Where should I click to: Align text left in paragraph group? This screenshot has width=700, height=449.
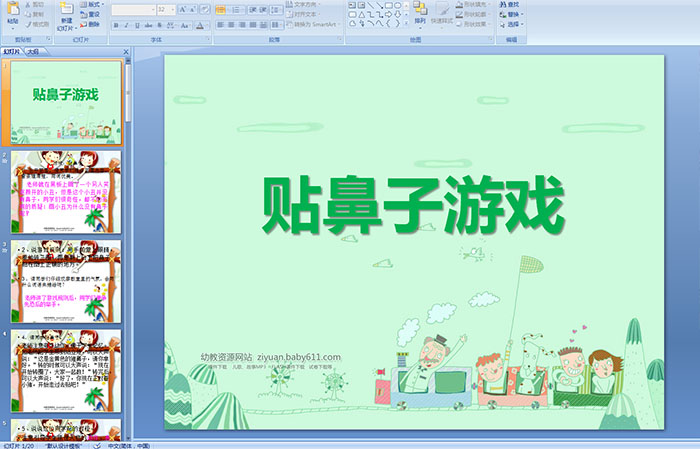coord(220,25)
